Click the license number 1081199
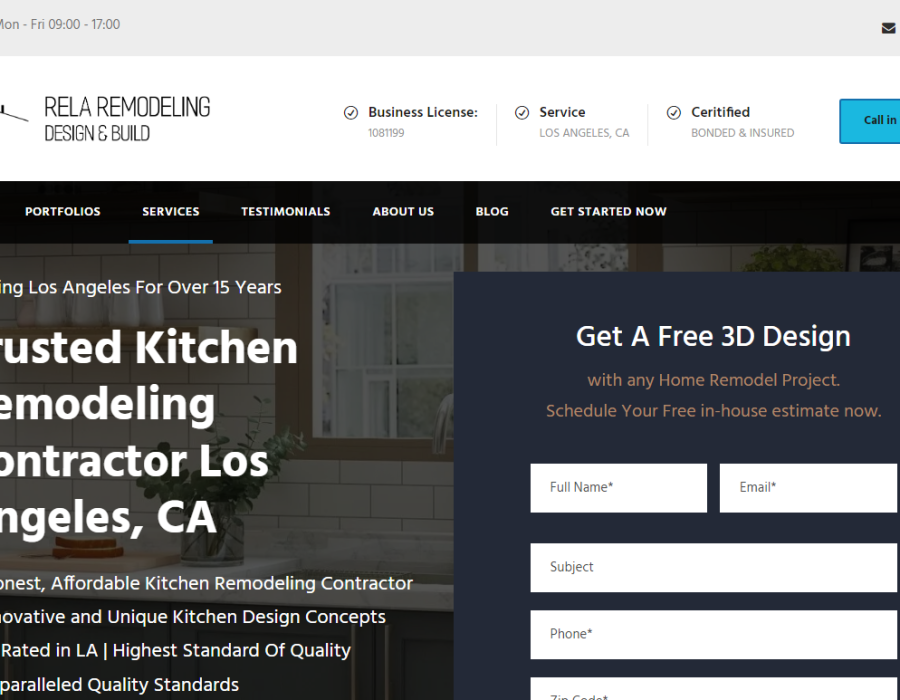 tap(386, 133)
